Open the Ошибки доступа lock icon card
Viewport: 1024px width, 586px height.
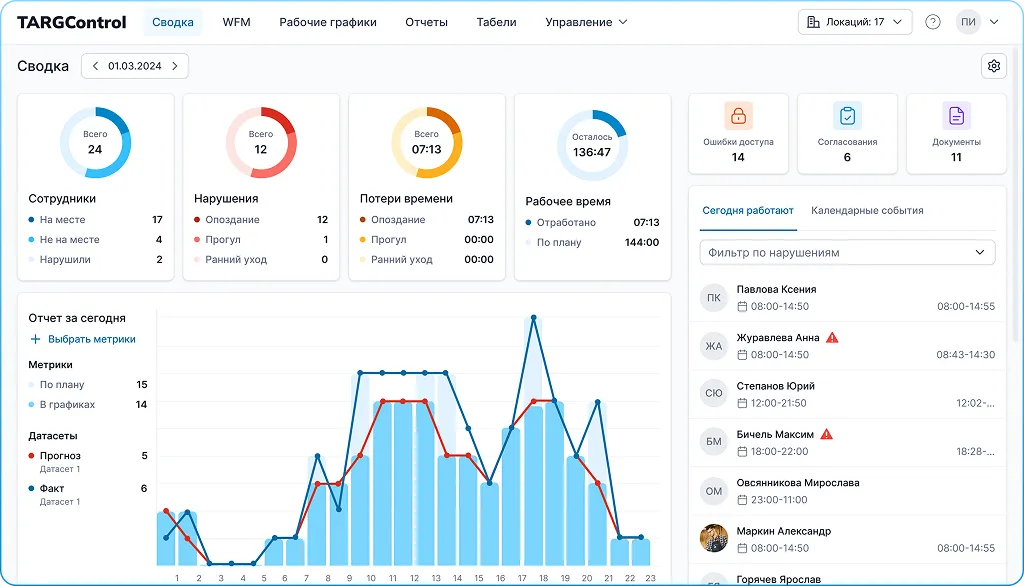click(738, 116)
